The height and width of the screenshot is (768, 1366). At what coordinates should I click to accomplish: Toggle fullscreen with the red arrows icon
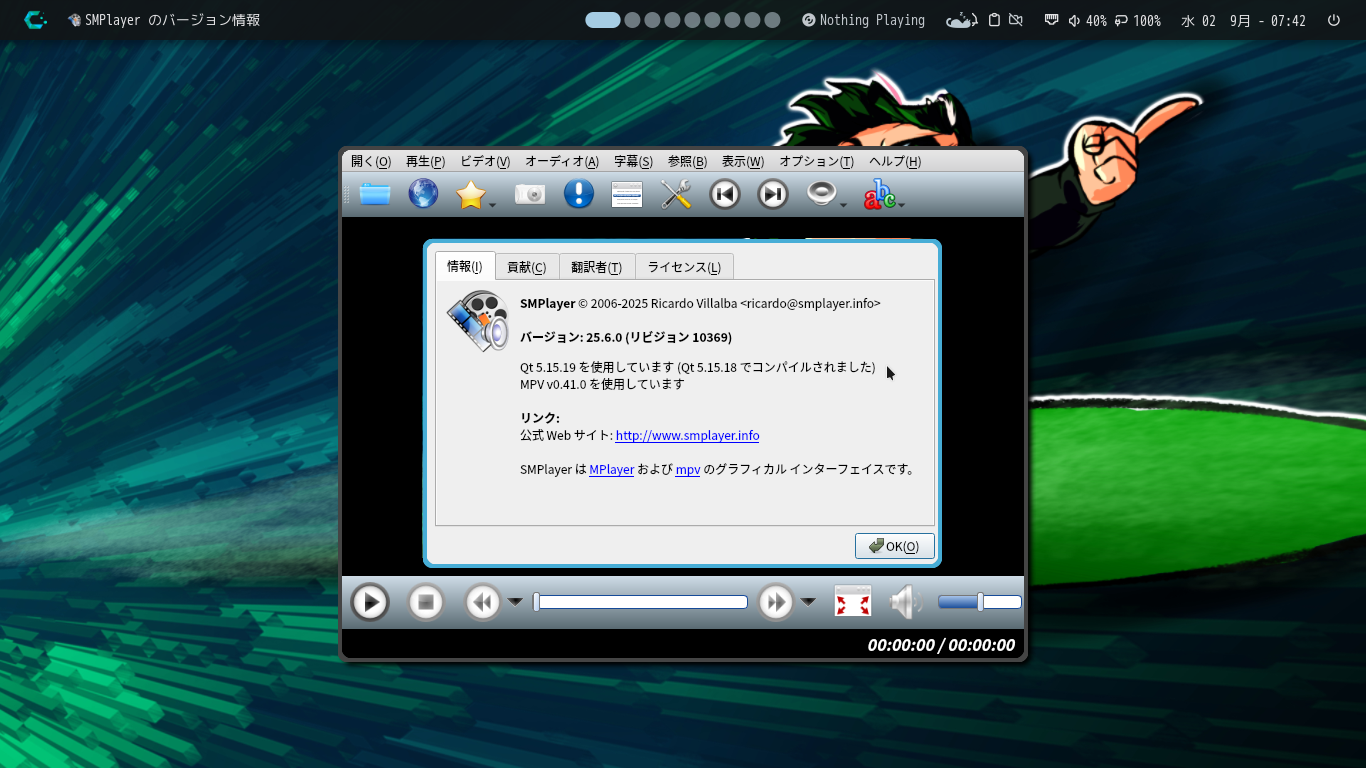coord(853,602)
